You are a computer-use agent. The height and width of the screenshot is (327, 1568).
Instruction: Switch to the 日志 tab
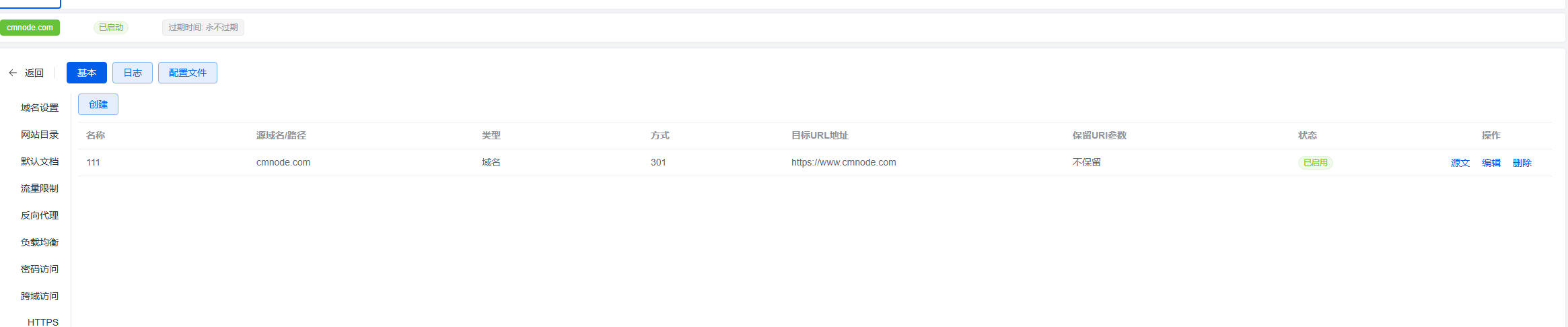tap(133, 73)
